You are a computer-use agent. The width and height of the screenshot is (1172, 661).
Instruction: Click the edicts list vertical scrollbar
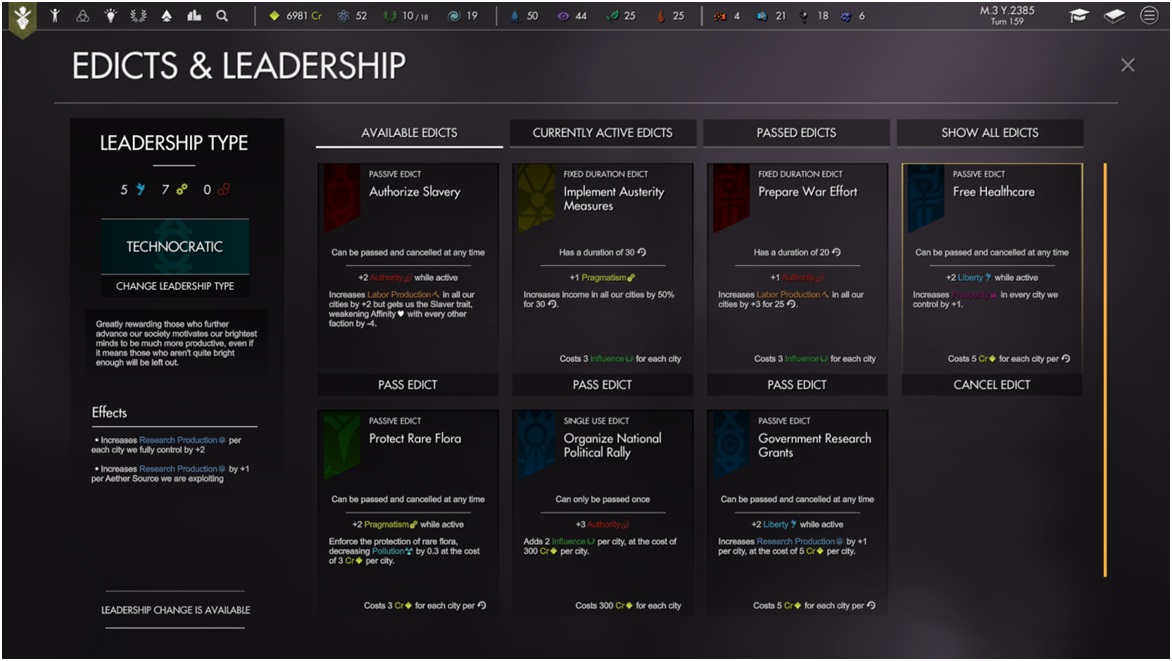click(1105, 370)
